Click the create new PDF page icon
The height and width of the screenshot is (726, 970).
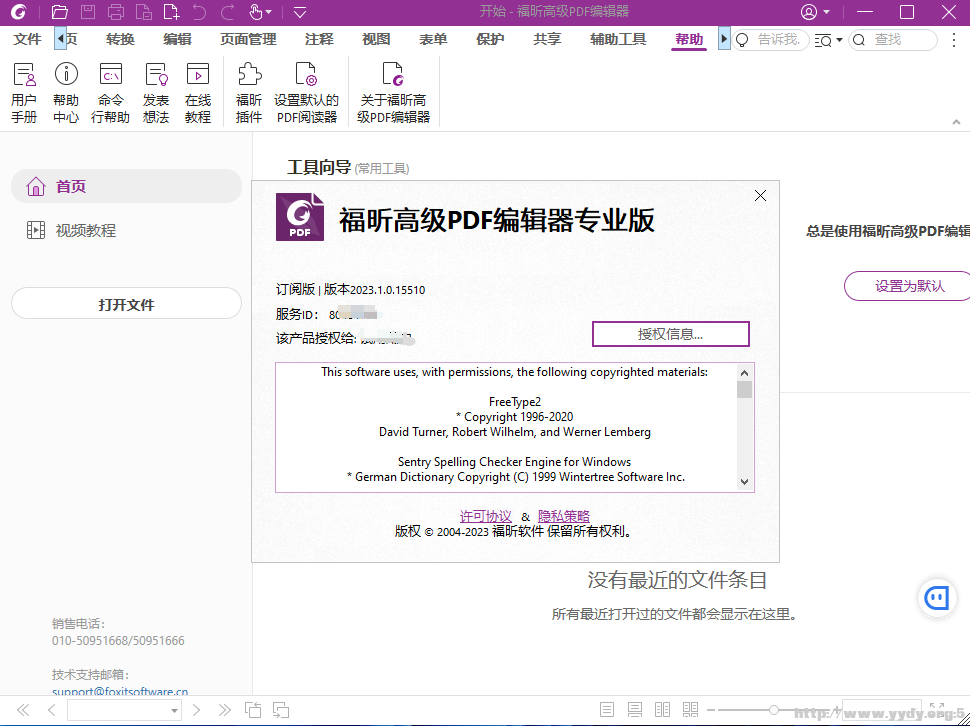(171, 12)
